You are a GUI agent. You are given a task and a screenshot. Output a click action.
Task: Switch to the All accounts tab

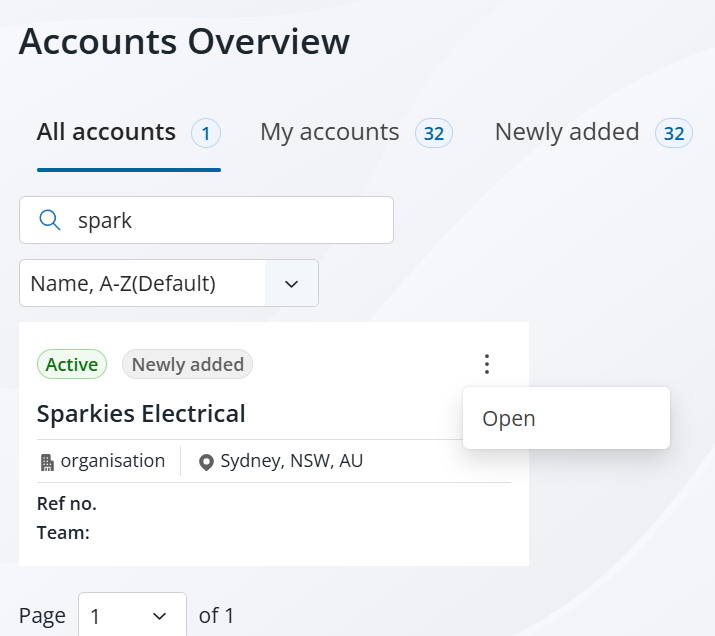tap(106, 132)
